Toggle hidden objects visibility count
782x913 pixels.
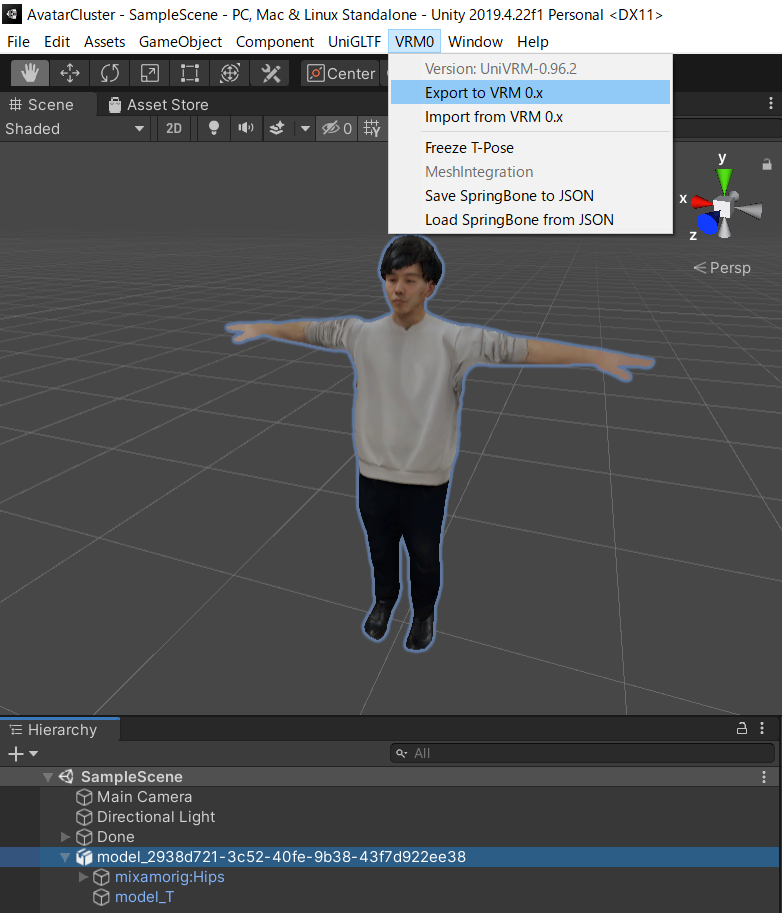337,128
